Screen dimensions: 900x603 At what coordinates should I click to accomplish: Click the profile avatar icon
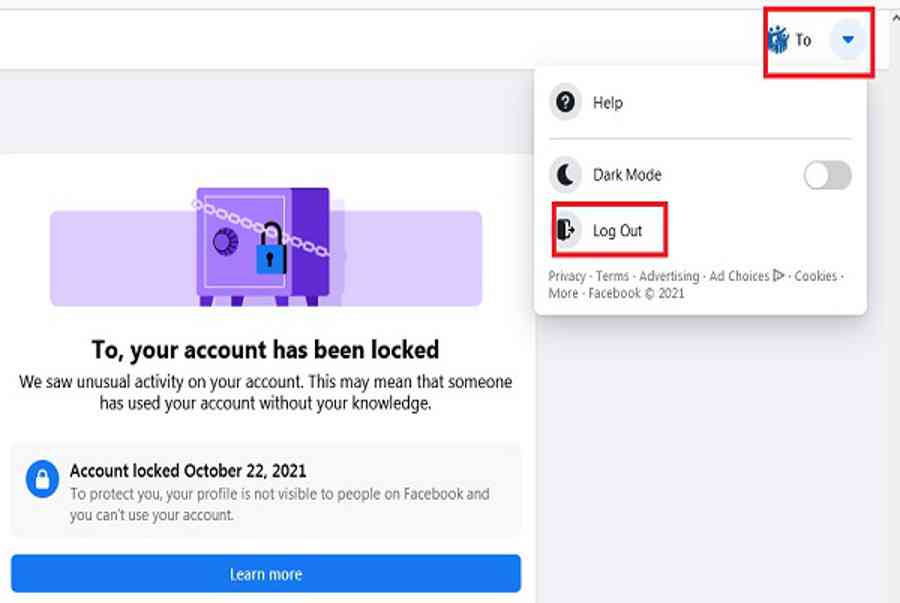778,40
